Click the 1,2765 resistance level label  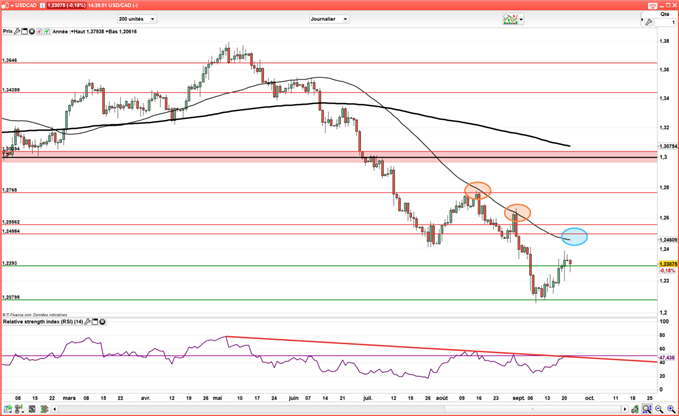pyautogui.click(x=10, y=190)
